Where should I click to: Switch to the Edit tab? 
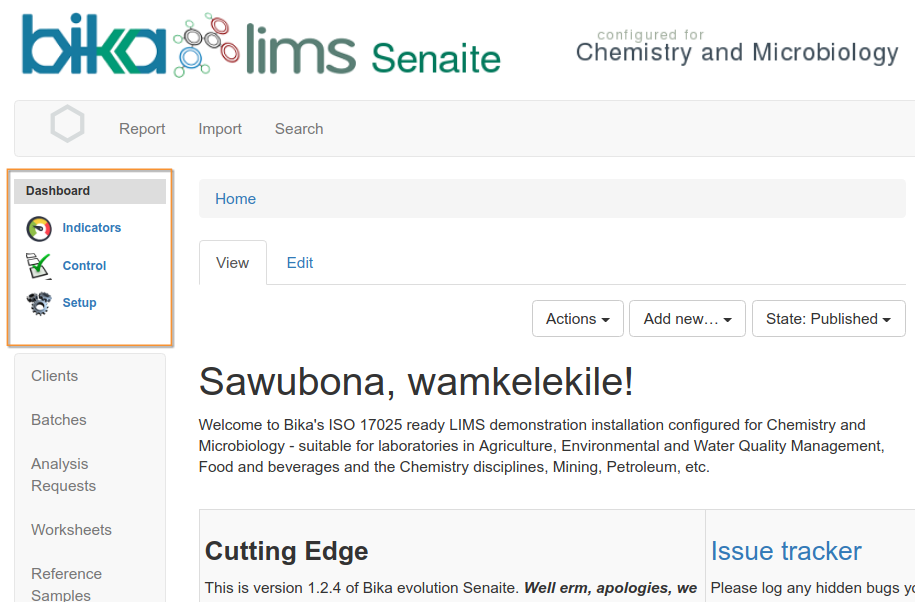click(300, 263)
